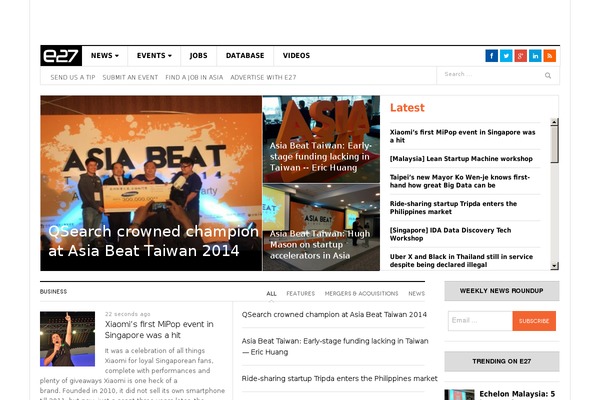
Task: Open QSearch crowned champion link in Business list
Action: pyautogui.click(x=334, y=315)
